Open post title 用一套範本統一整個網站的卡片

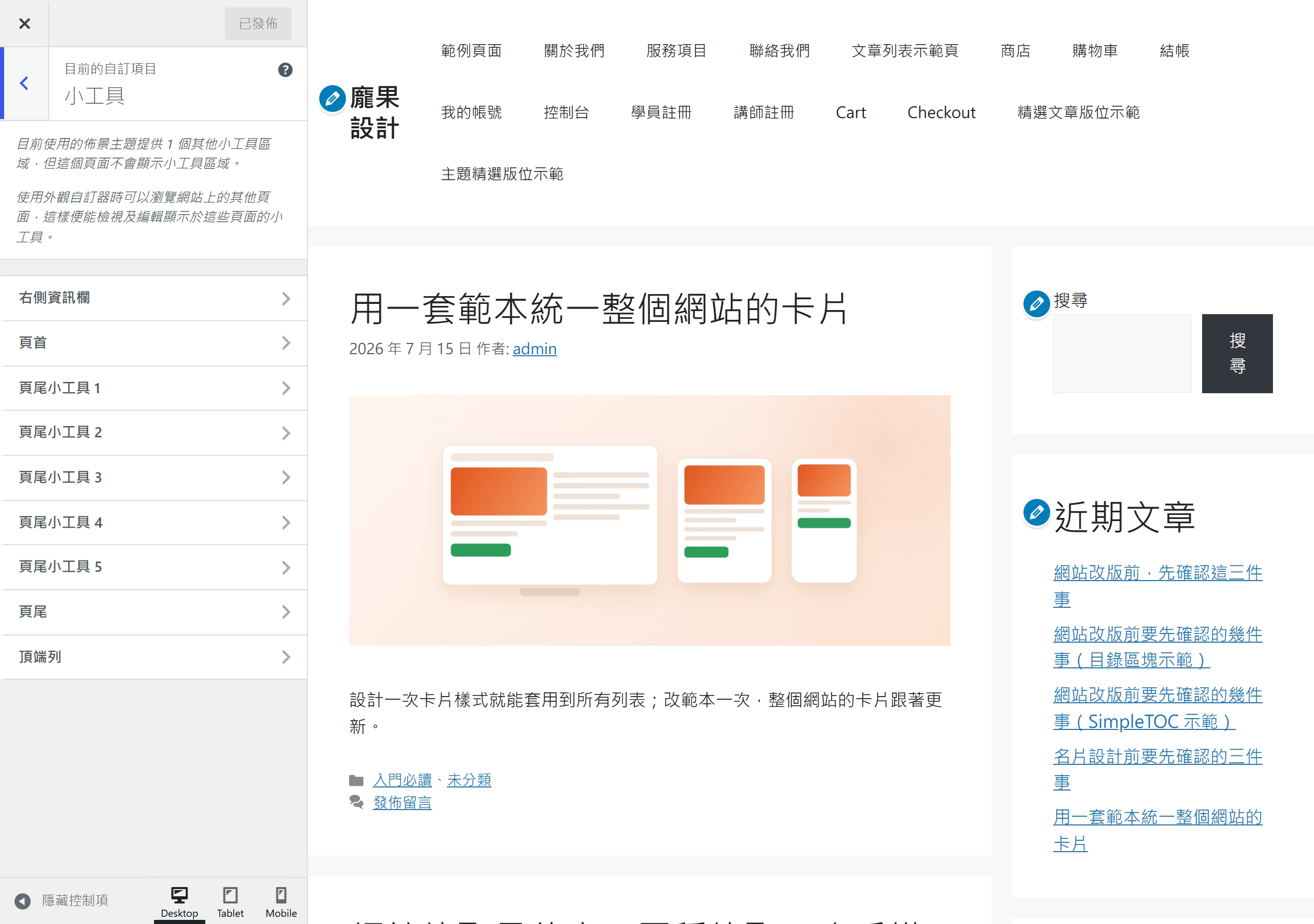coord(598,309)
